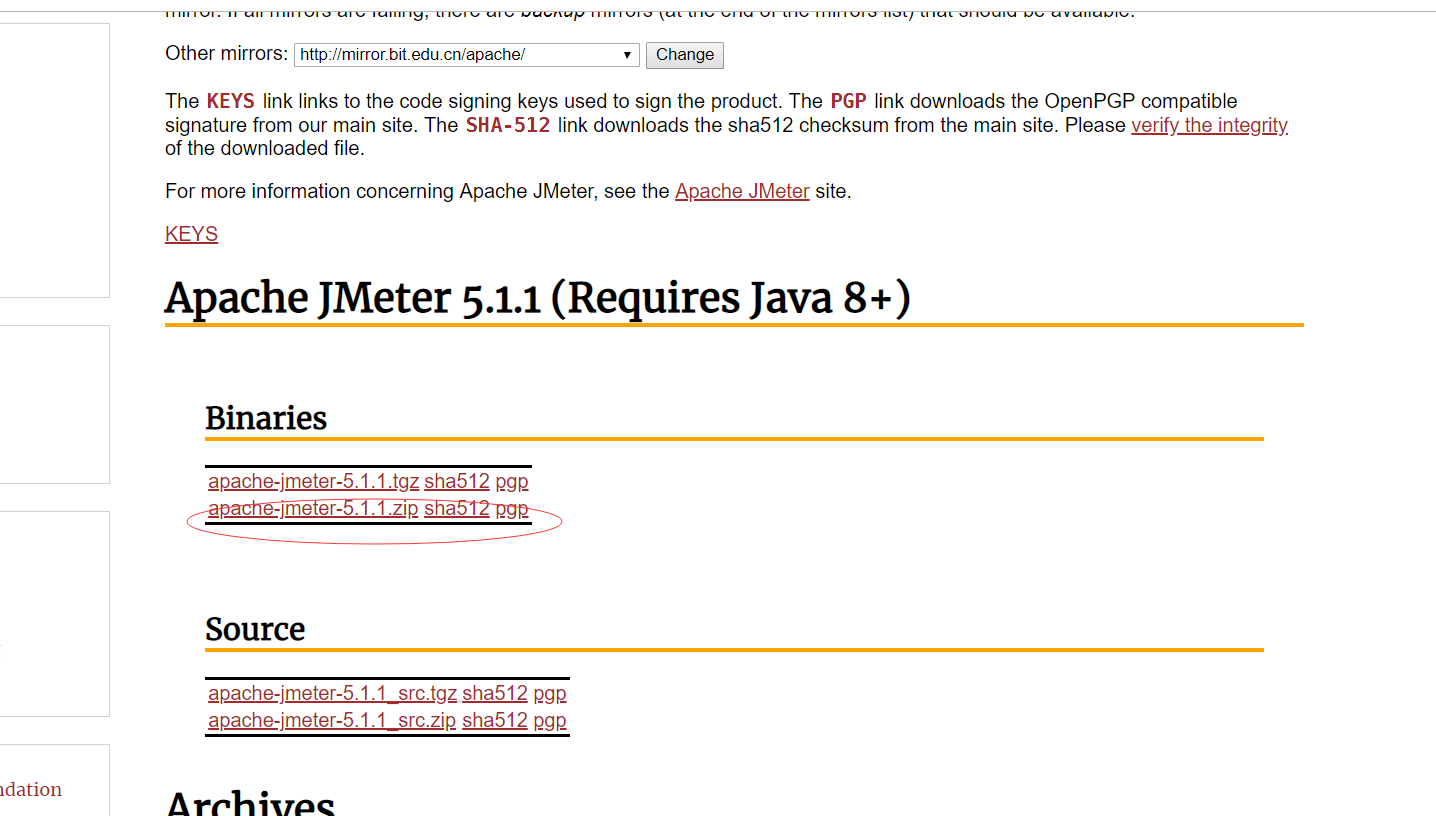
Task: Open the verify the integrity link
Action: tap(1209, 125)
